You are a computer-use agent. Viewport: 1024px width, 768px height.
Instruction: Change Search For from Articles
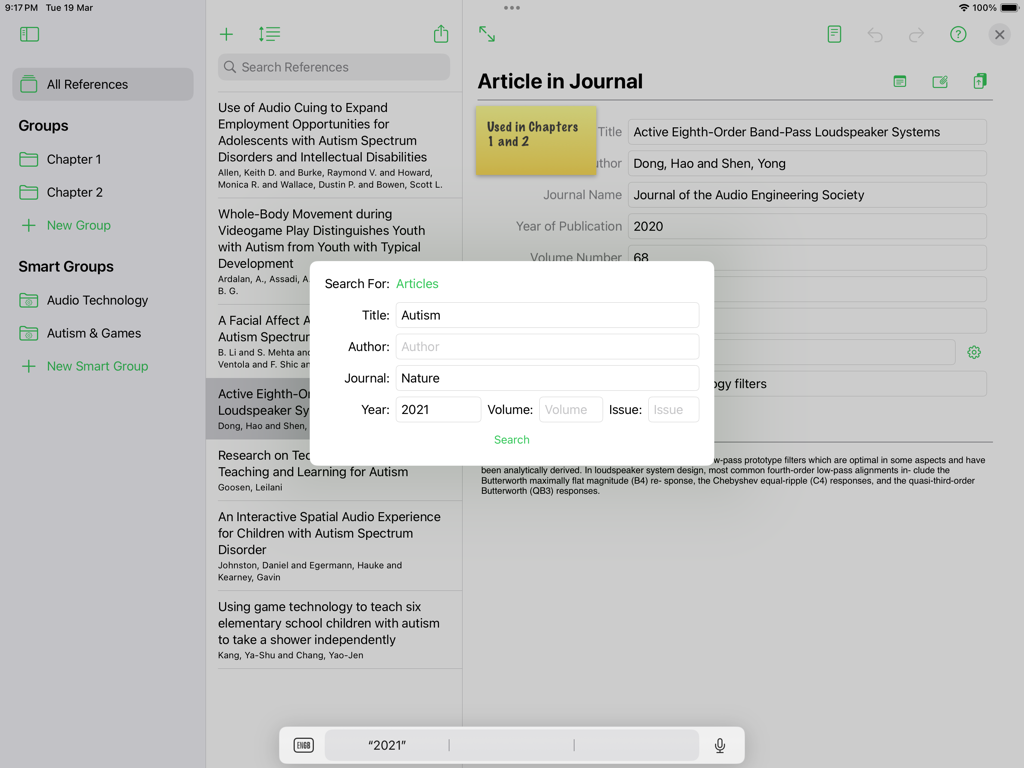[417, 283]
